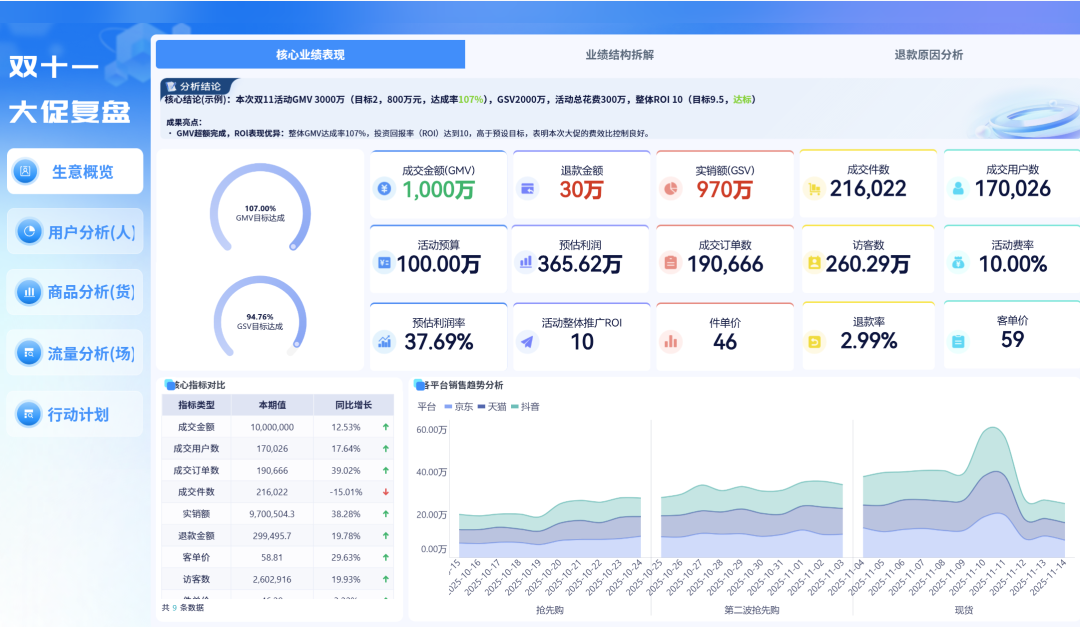The width and height of the screenshot is (1080, 627).
Task: Click the 成交金额(GMV) yen icon
Action: tap(385, 188)
